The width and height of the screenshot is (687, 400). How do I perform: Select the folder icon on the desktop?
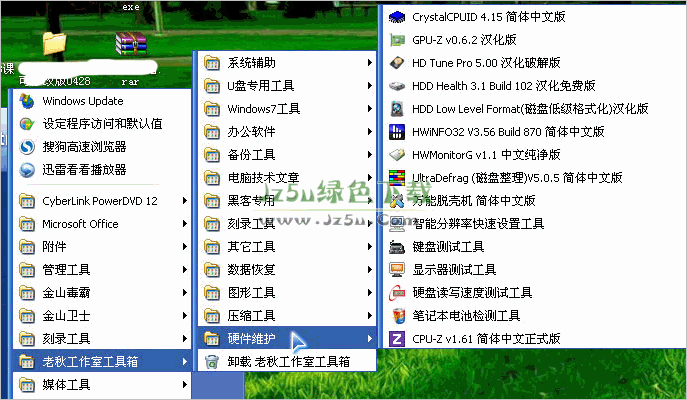pyautogui.click(x=55, y=44)
